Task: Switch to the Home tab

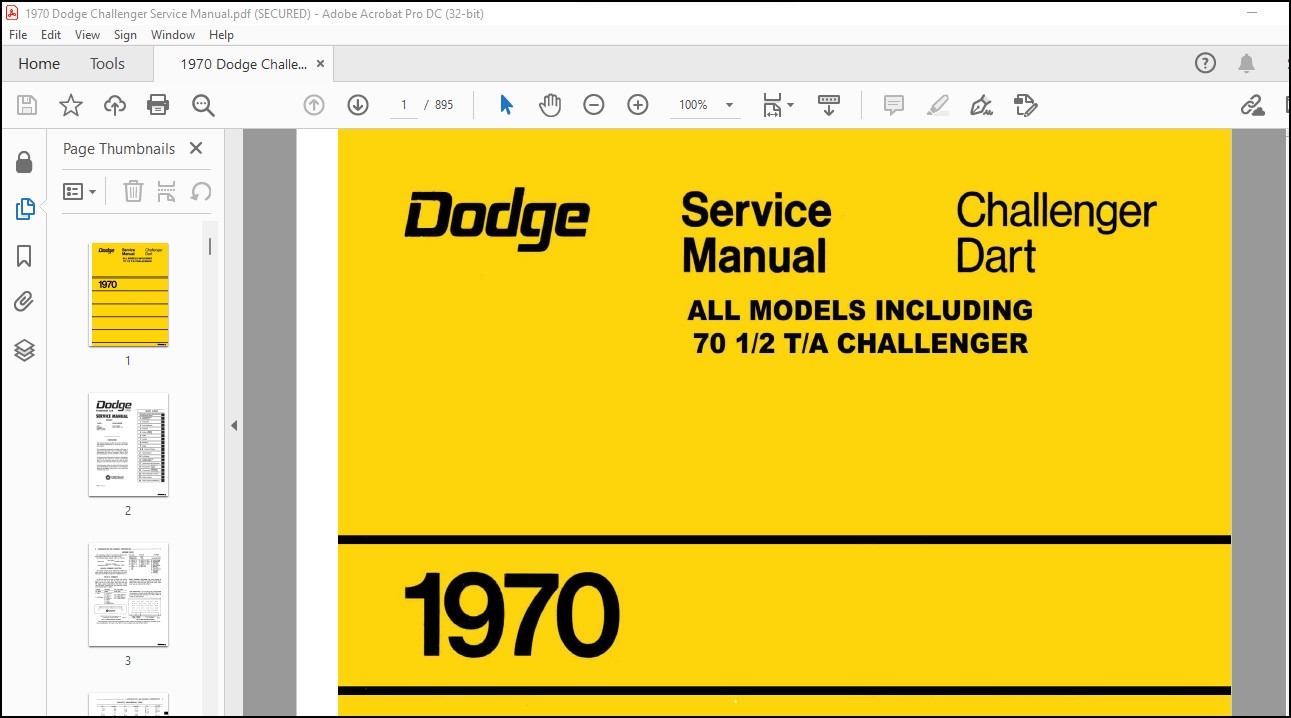Action: click(x=39, y=64)
